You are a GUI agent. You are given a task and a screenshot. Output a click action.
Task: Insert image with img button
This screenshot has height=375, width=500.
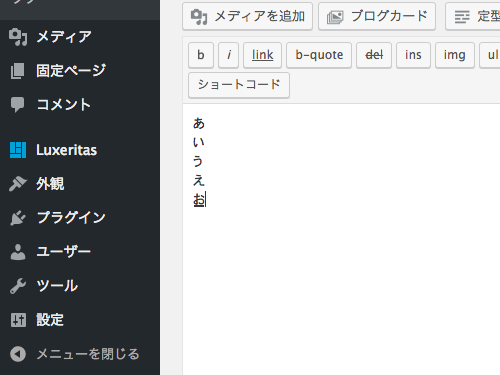pos(455,55)
